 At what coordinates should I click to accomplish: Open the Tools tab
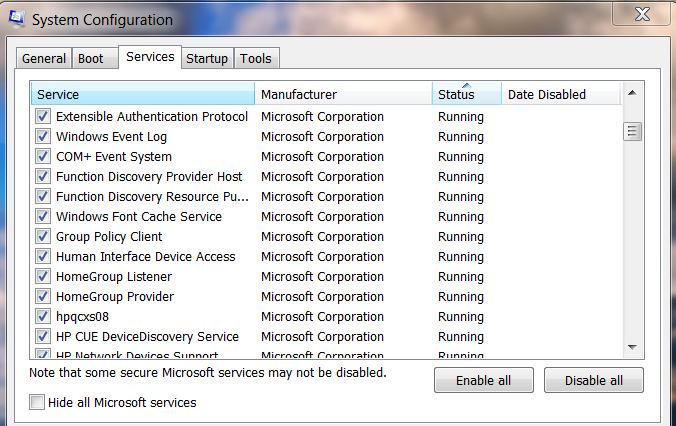coord(256,59)
